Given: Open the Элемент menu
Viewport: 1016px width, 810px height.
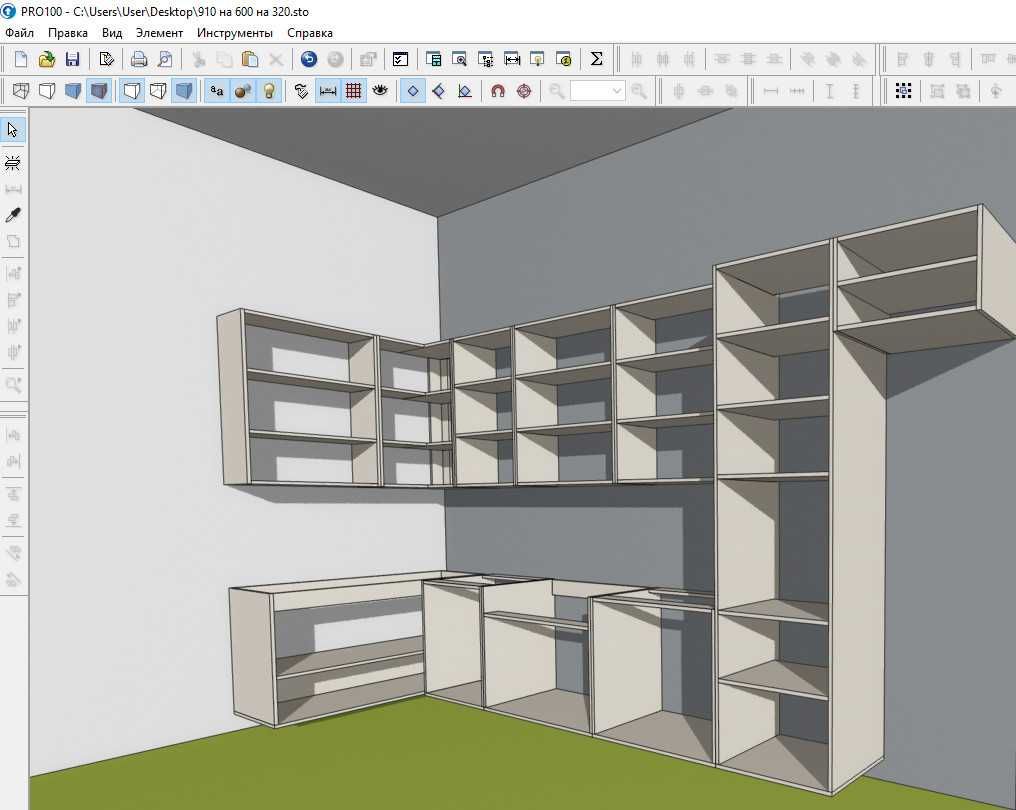Looking at the screenshot, I should [x=159, y=32].
